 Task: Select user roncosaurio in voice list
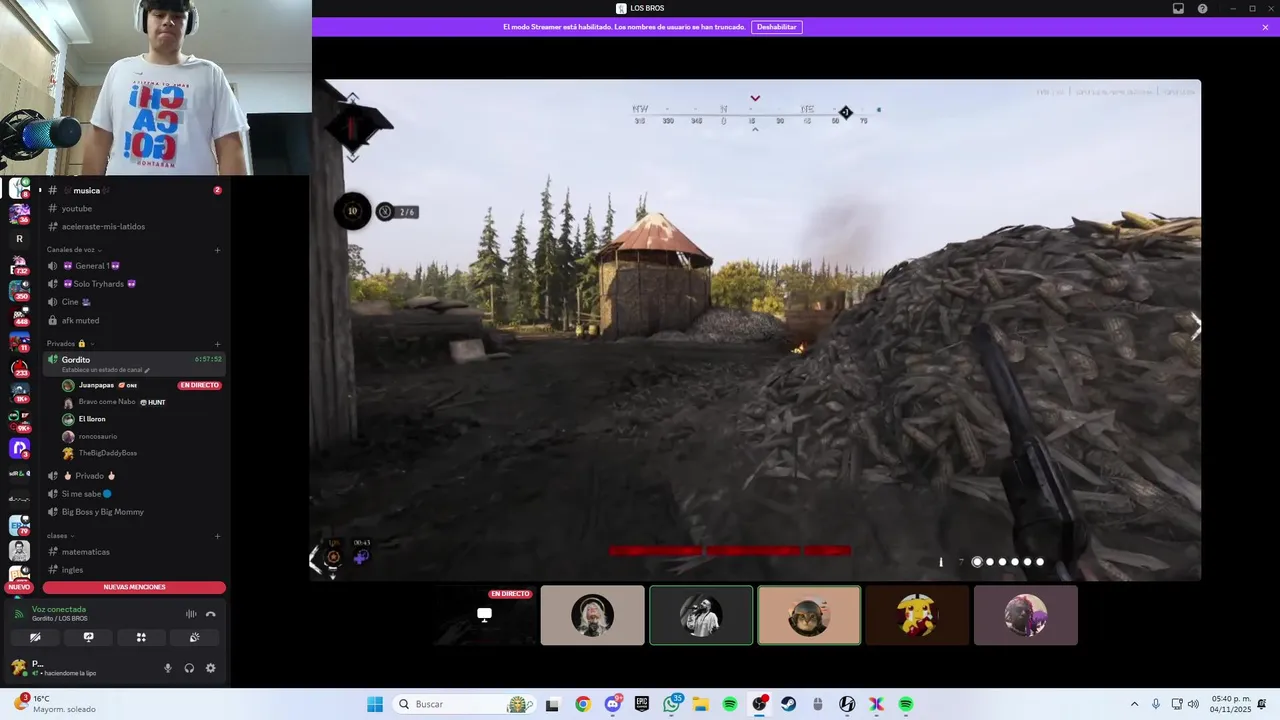pos(98,436)
